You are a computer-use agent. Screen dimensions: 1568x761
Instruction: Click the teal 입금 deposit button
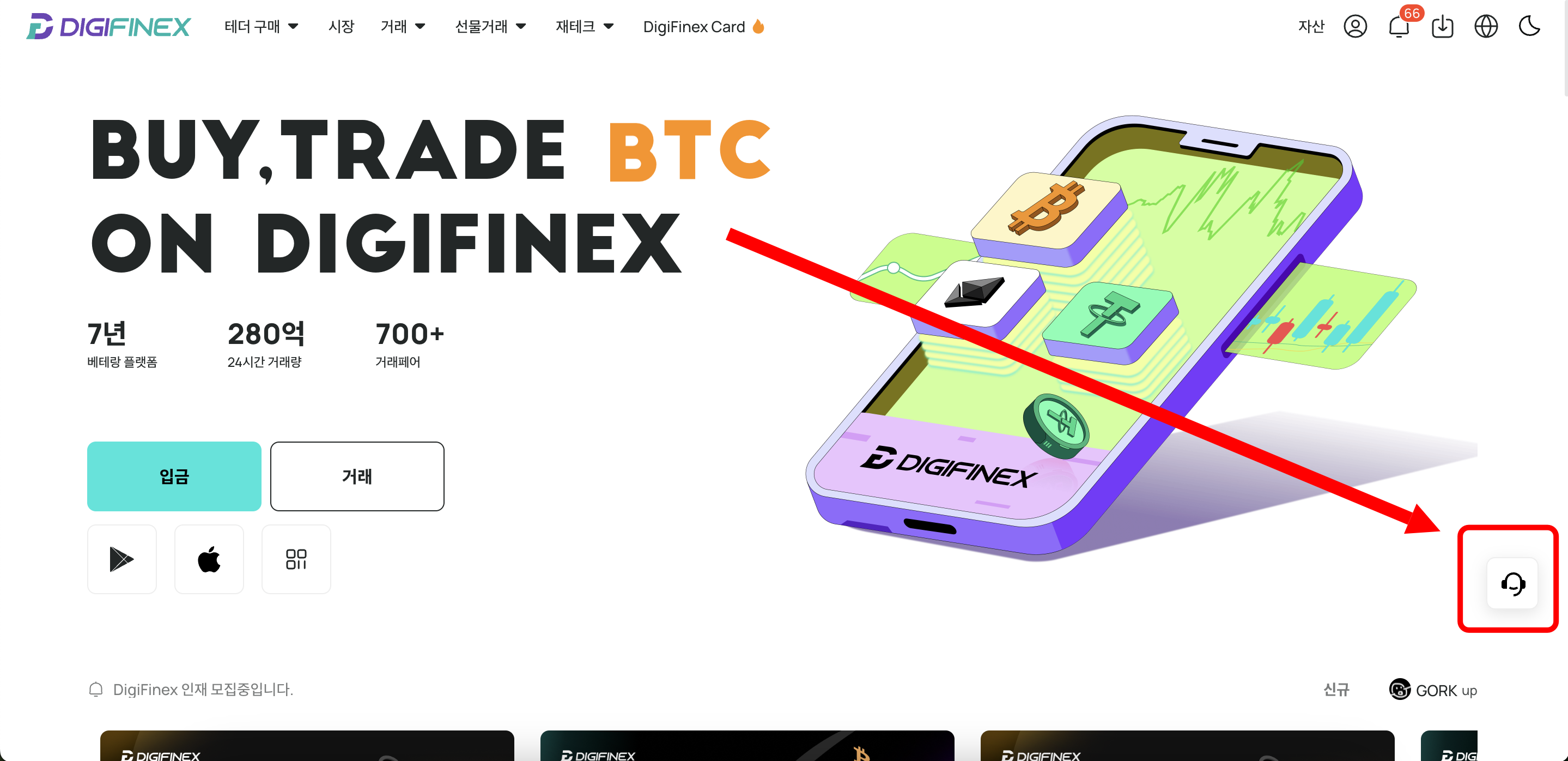click(x=174, y=476)
